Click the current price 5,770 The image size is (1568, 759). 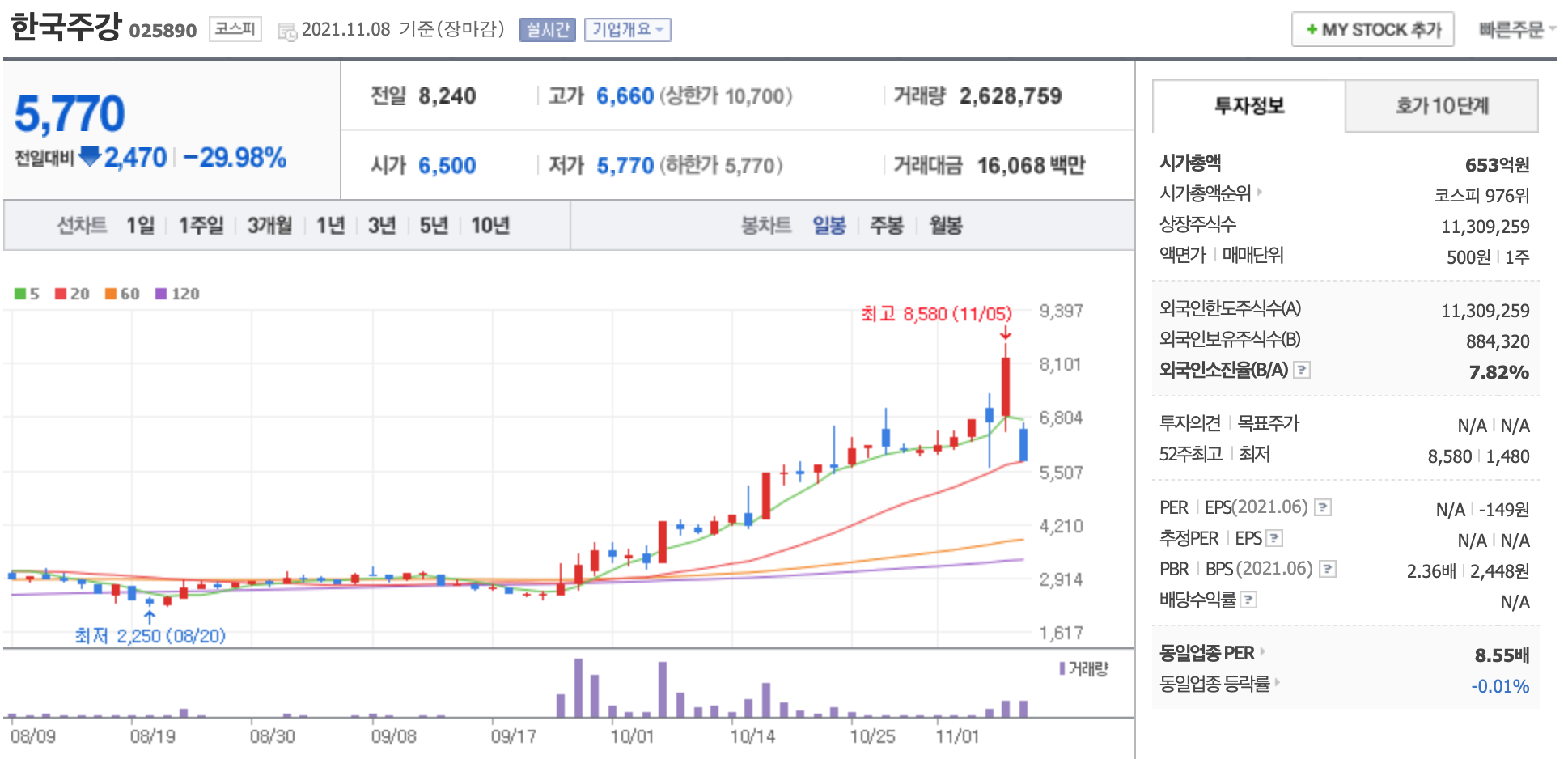click(70, 113)
